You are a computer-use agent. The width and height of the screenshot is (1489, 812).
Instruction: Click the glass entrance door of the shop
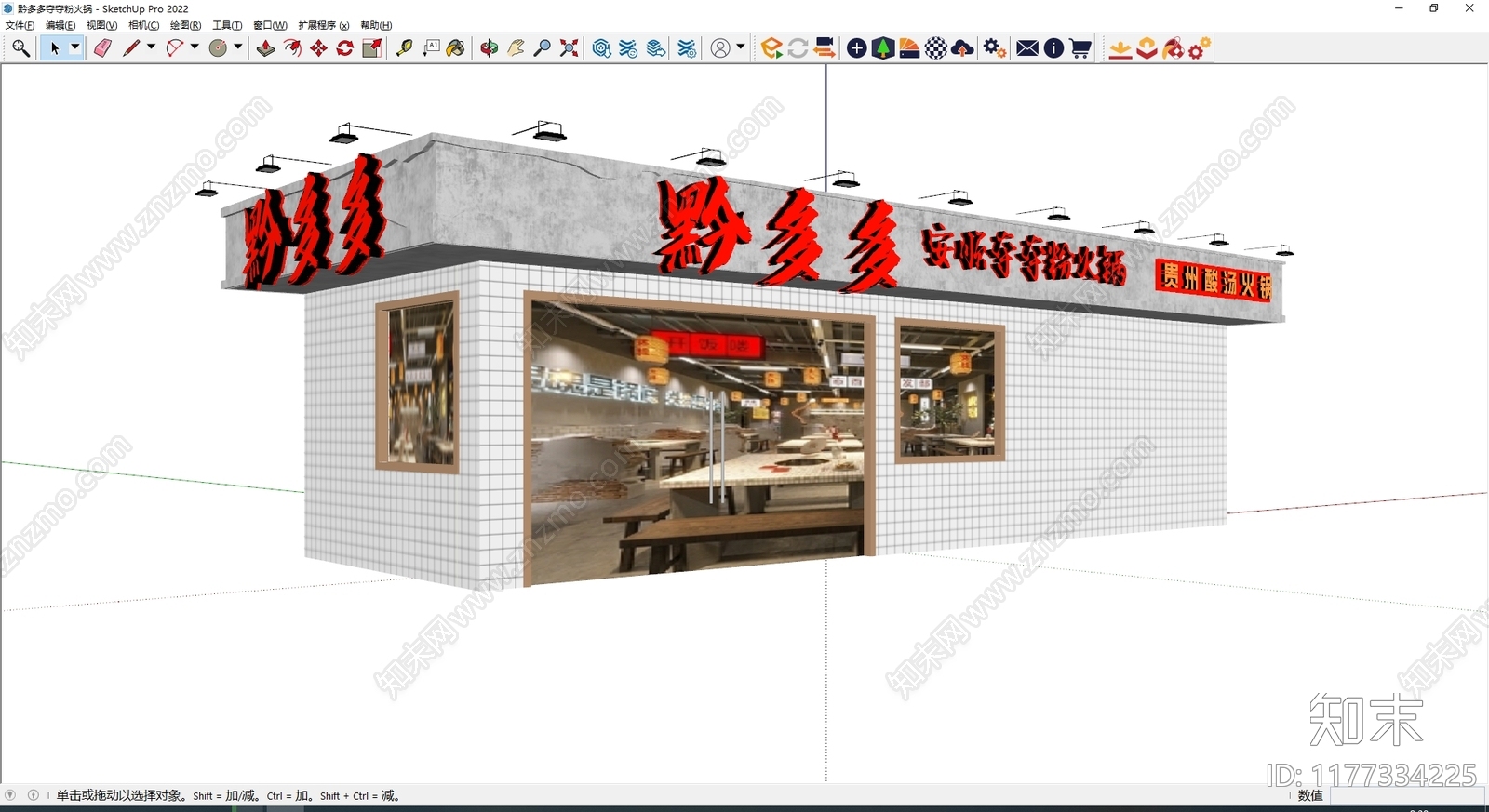tap(698, 437)
